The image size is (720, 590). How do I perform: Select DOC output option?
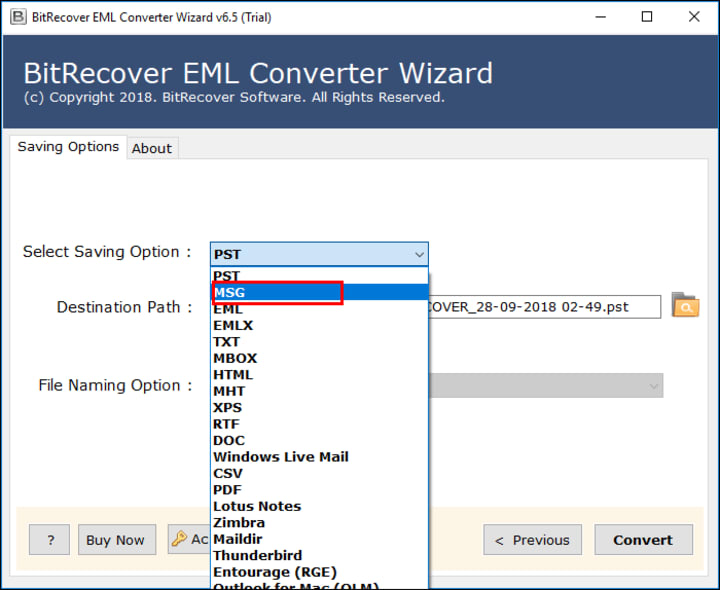click(319, 440)
